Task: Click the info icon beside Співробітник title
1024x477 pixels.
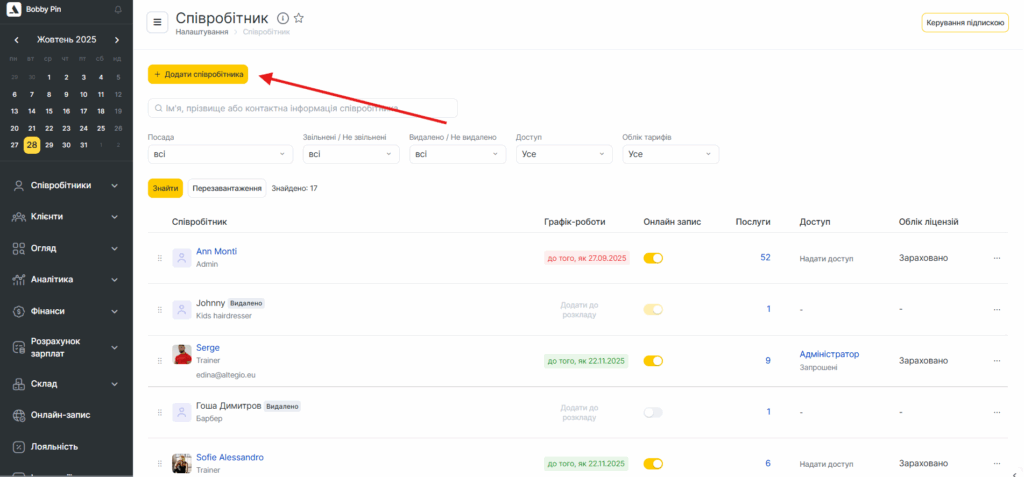Action: pyautogui.click(x=282, y=19)
